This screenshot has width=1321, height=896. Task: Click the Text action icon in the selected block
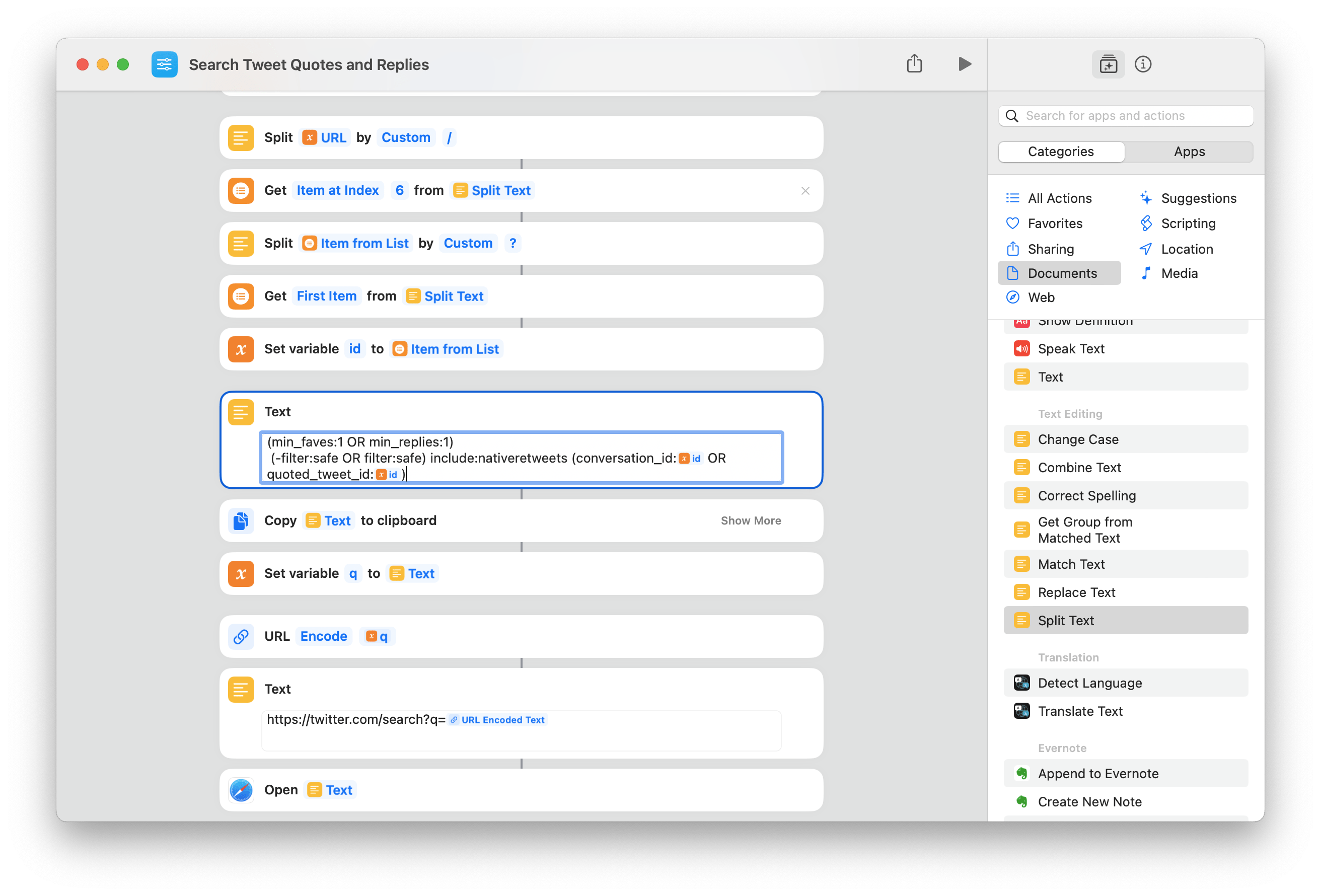[241, 412]
